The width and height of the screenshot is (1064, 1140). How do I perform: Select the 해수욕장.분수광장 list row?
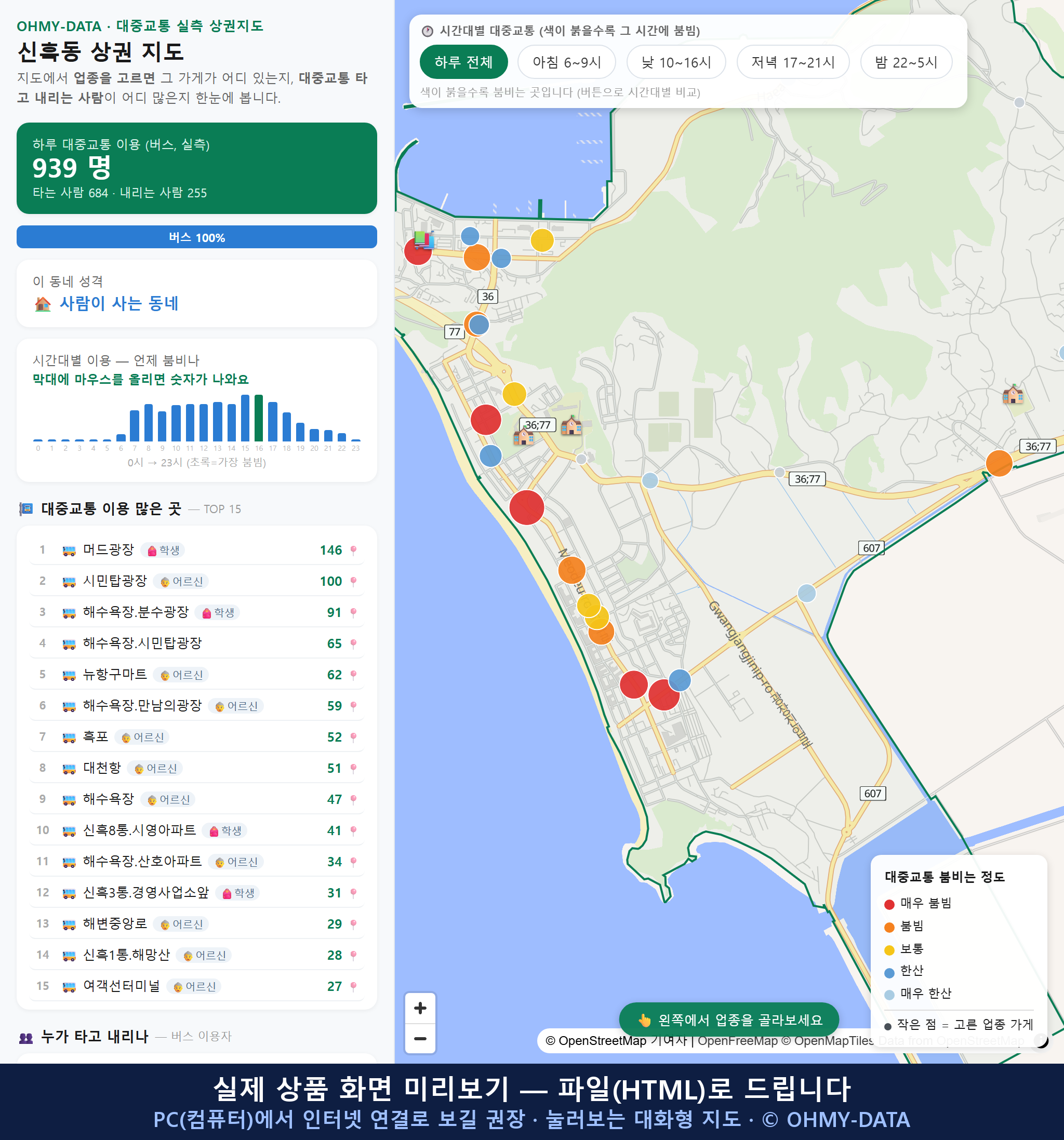pyautogui.click(x=197, y=612)
